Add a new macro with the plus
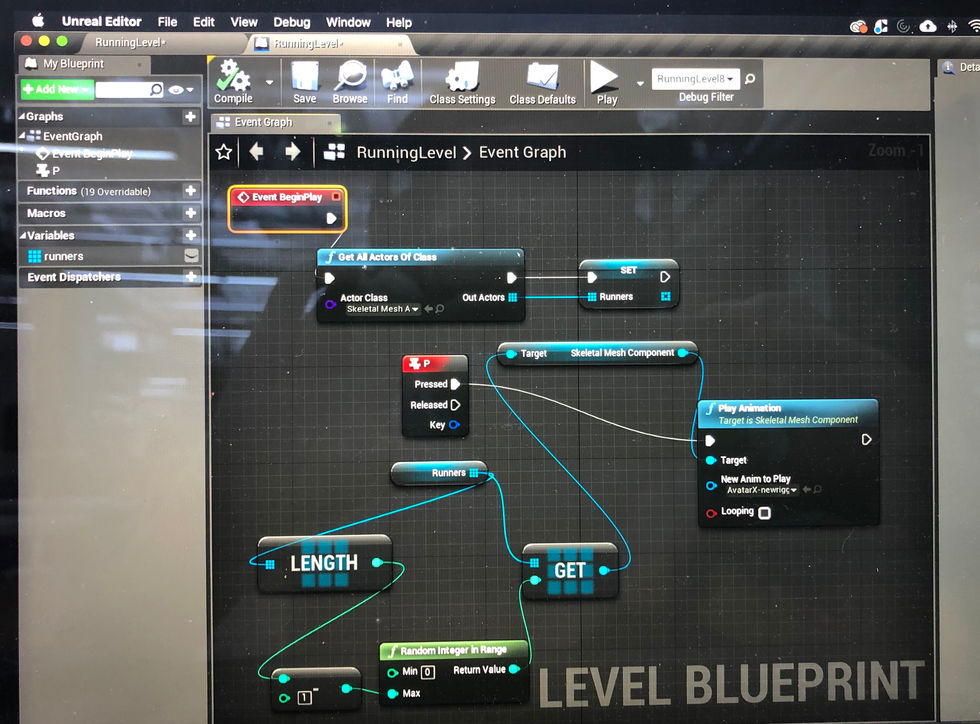 [x=191, y=213]
